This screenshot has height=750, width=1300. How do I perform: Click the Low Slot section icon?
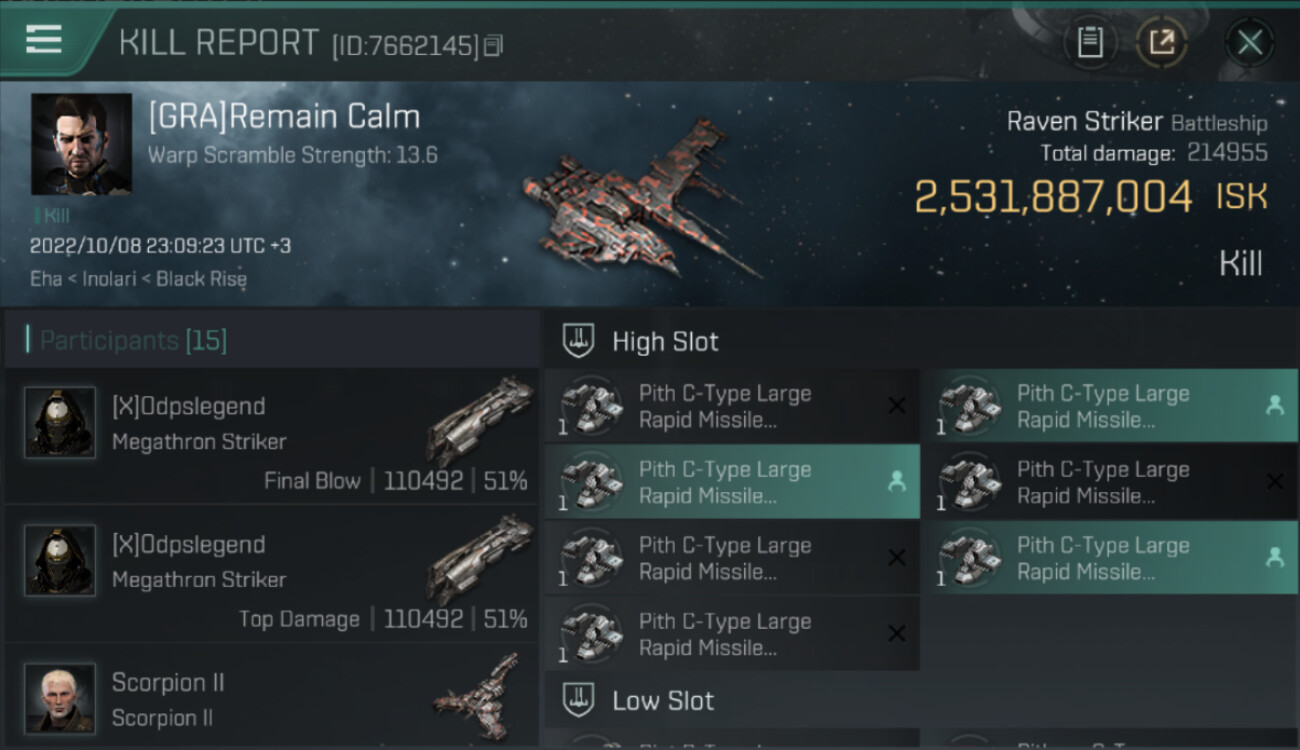(579, 700)
